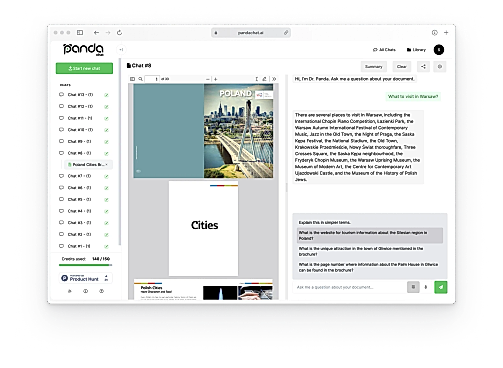The width and height of the screenshot is (503, 368).
Task: Click the green check next to Chat #7
Action: [x=106, y=176]
